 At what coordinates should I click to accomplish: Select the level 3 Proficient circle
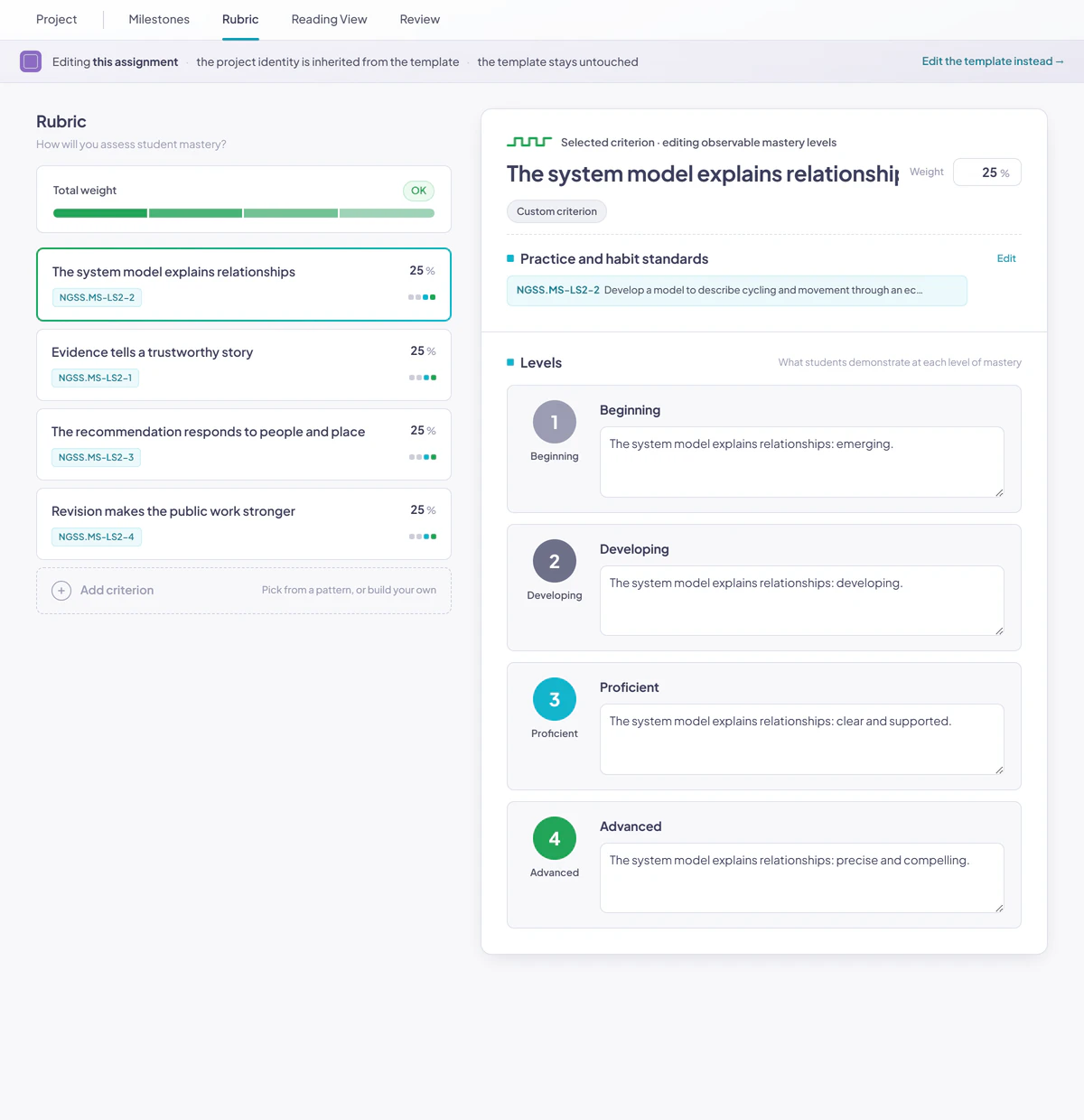(x=555, y=699)
